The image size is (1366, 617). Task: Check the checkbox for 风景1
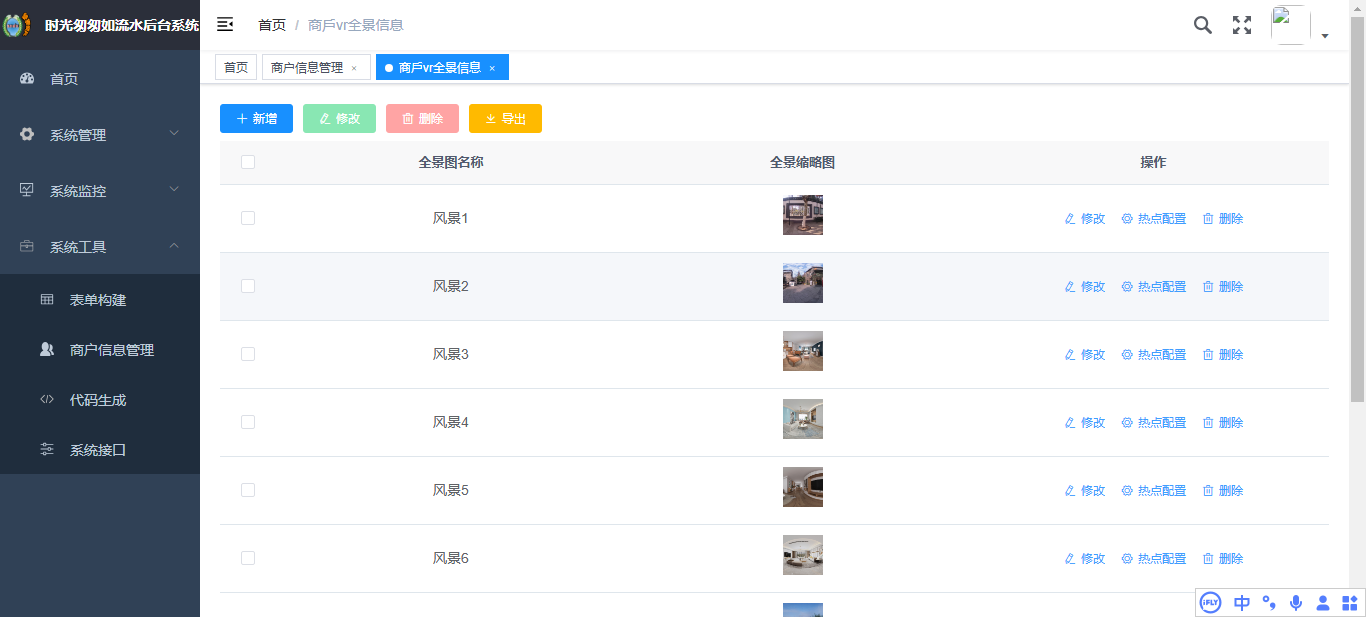click(x=248, y=218)
